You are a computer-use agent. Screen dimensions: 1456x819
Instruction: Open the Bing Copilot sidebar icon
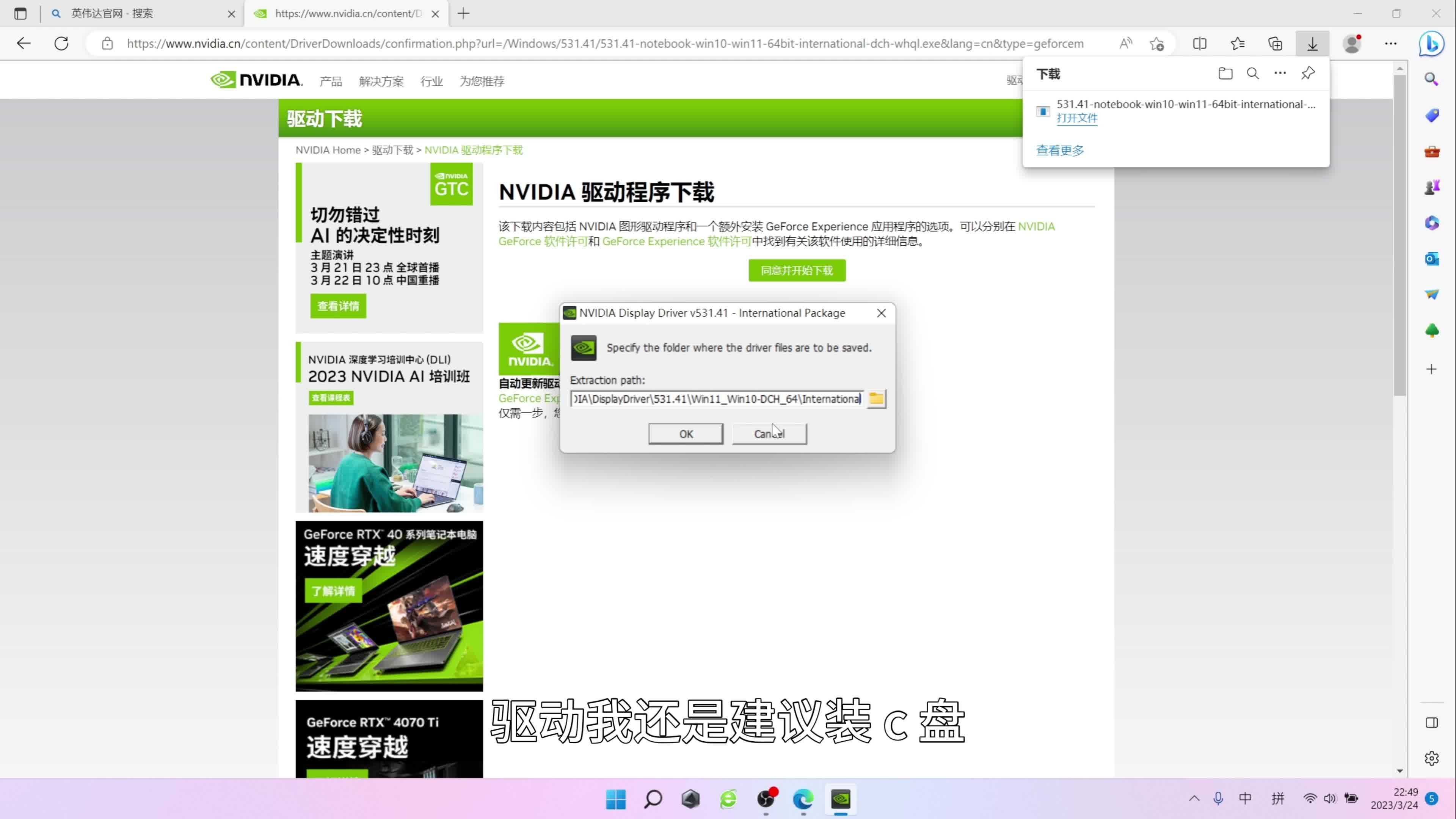1431,44
